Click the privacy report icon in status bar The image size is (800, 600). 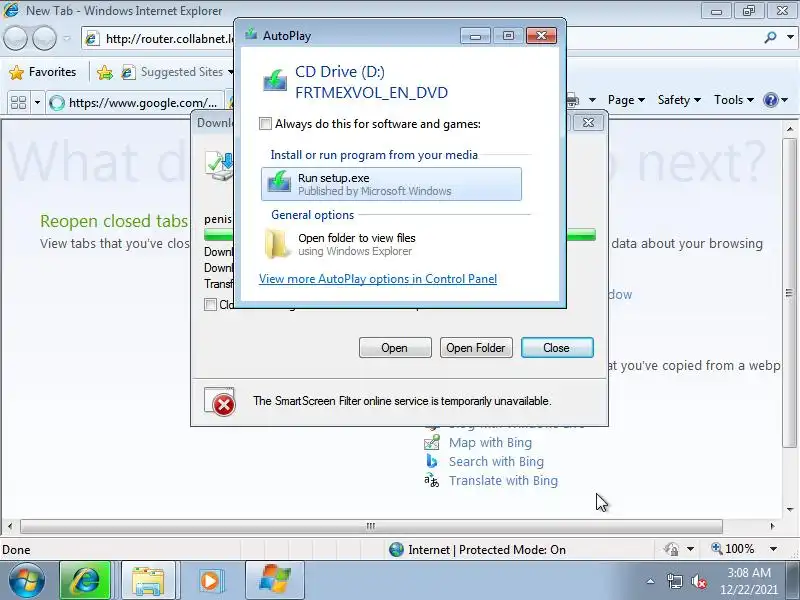pyautogui.click(x=671, y=549)
